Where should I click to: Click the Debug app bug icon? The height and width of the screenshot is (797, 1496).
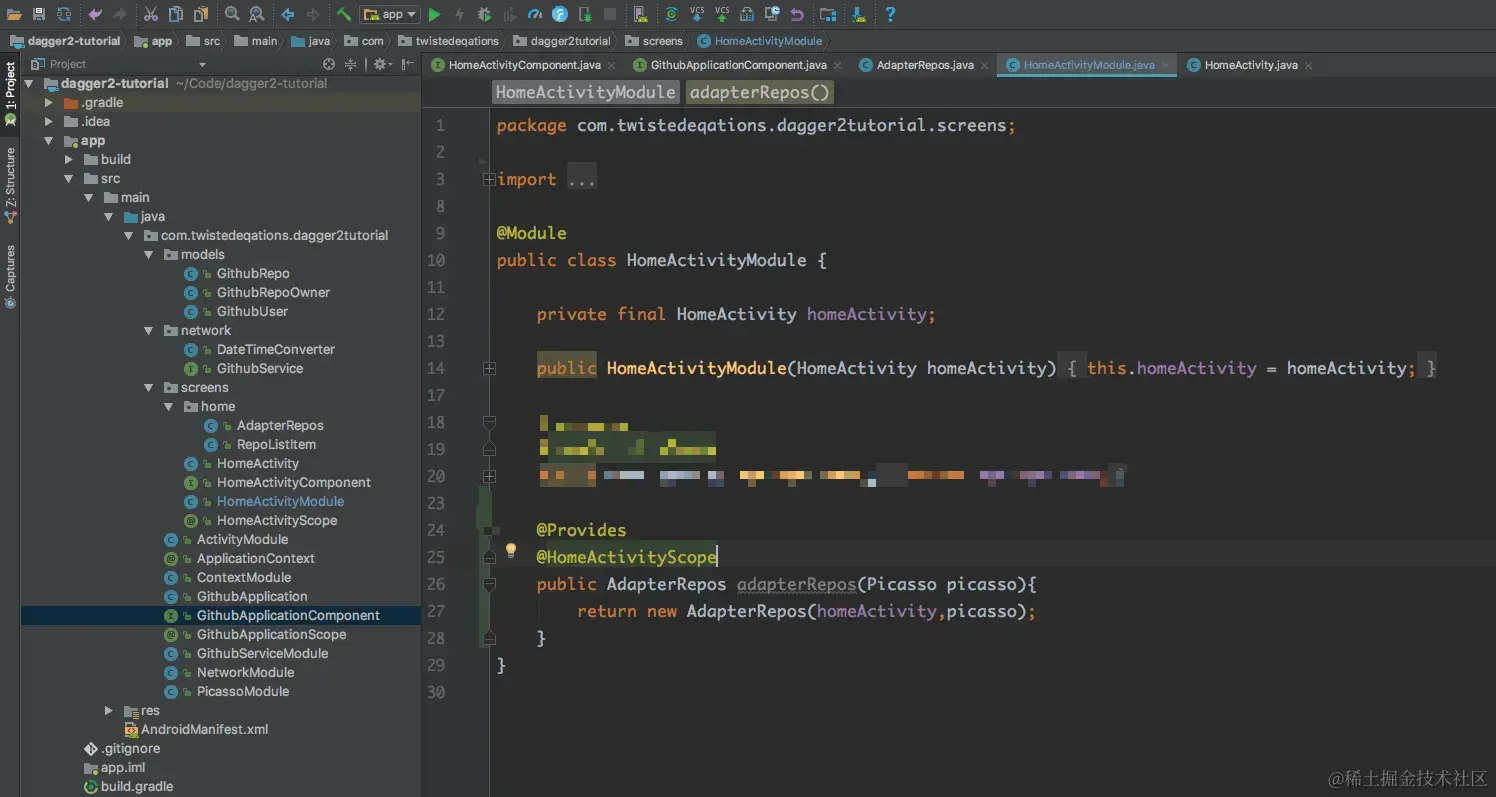point(484,14)
